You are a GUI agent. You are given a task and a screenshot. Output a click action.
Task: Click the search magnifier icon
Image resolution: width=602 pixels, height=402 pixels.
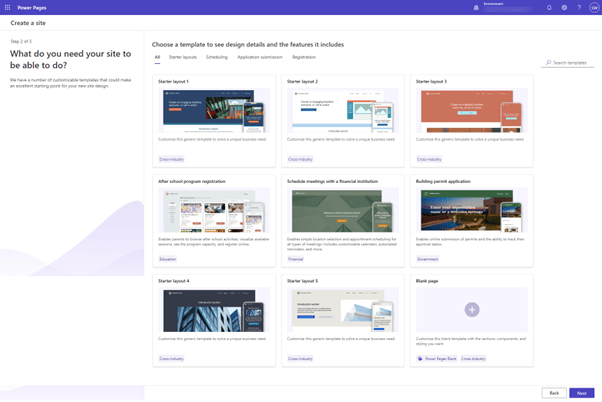[x=548, y=62]
